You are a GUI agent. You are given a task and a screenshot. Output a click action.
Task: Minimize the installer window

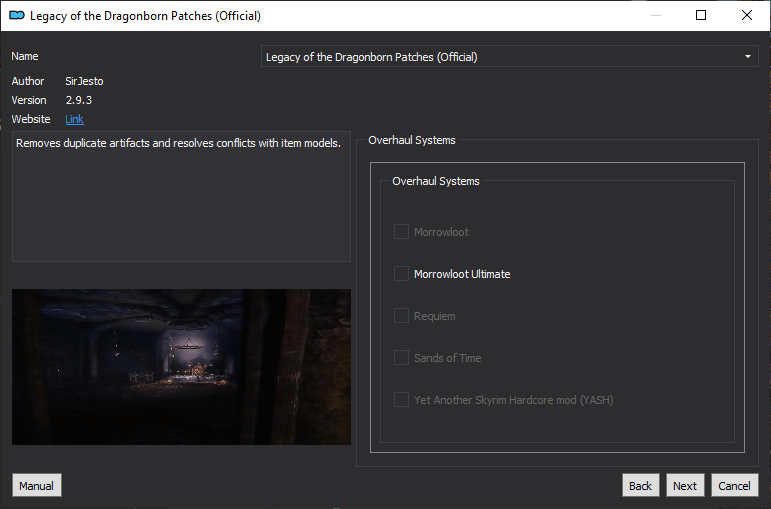[x=655, y=15]
